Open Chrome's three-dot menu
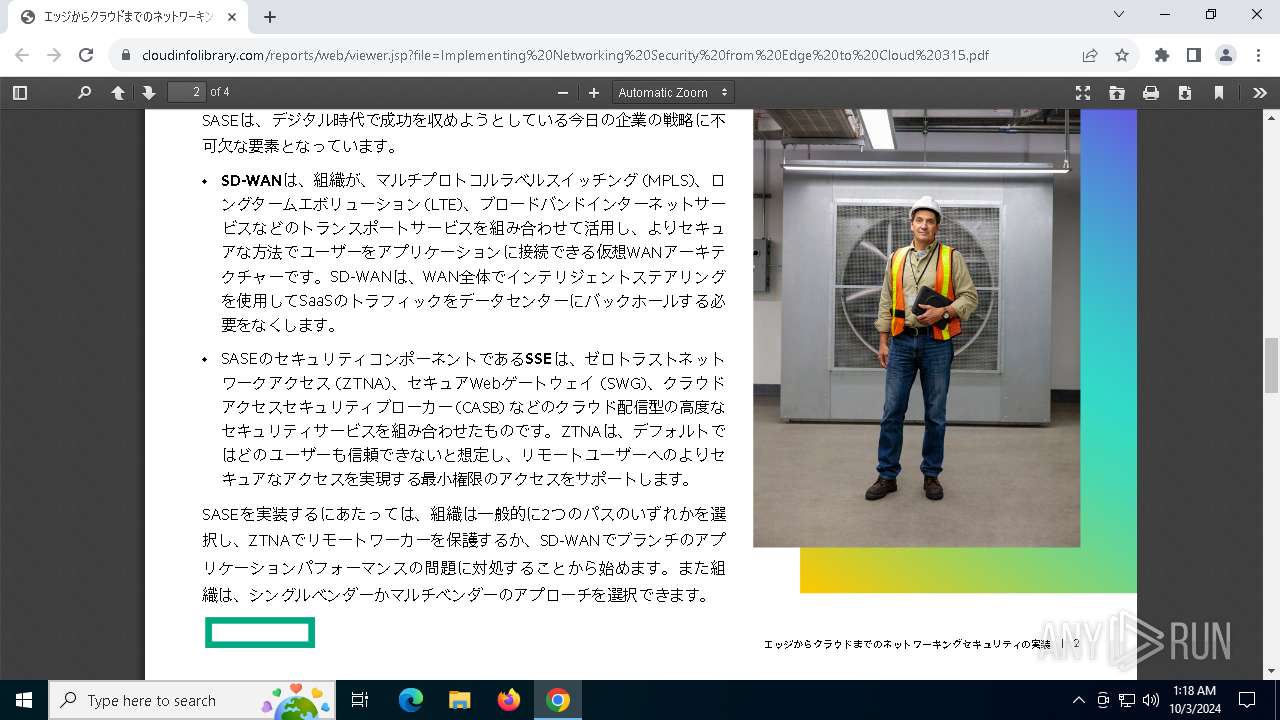The width and height of the screenshot is (1280, 720). click(x=1258, y=55)
